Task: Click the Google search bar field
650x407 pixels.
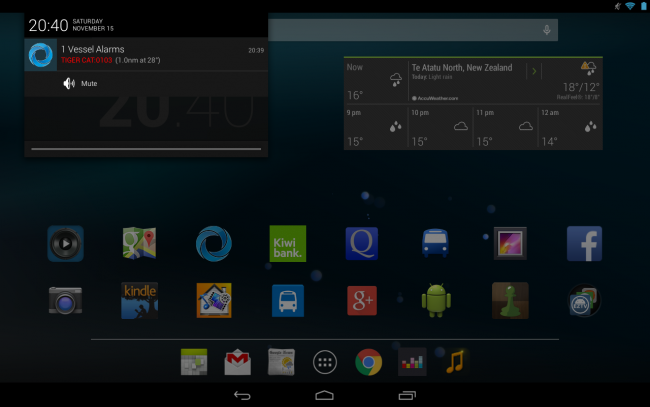Action: 413,30
